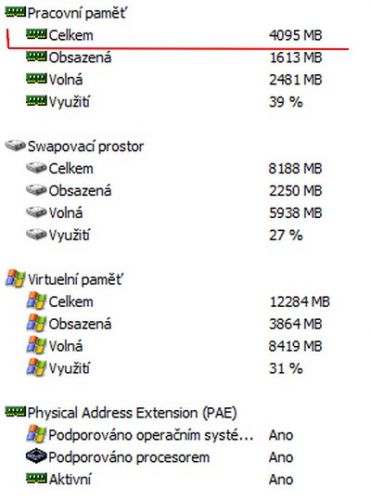Click the Physical Address Extension chip icon
Image resolution: width=371 pixels, height=500 pixels.
15,412
